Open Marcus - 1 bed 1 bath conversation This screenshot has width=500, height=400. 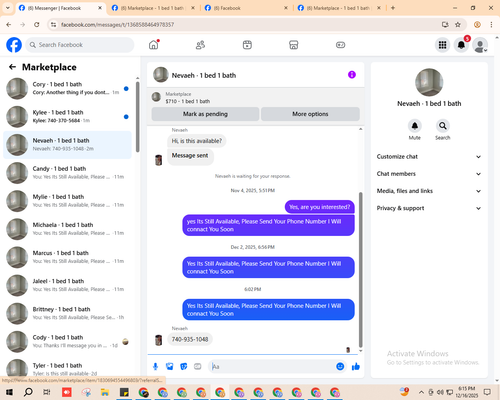(x=68, y=257)
